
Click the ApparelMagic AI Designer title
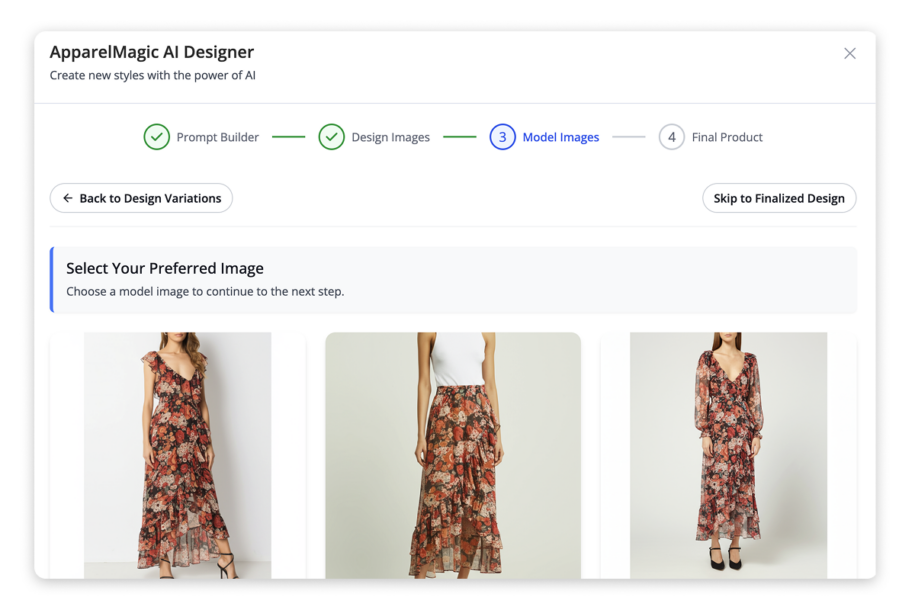152,52
